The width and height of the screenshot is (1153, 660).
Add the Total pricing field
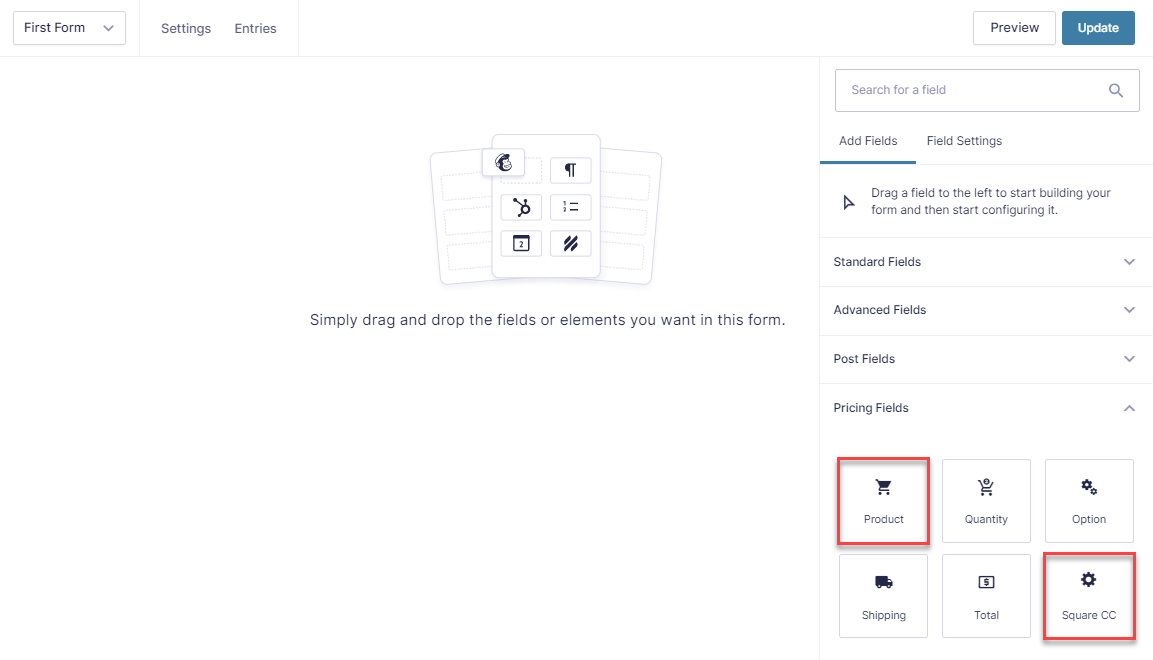pos(986,596)
